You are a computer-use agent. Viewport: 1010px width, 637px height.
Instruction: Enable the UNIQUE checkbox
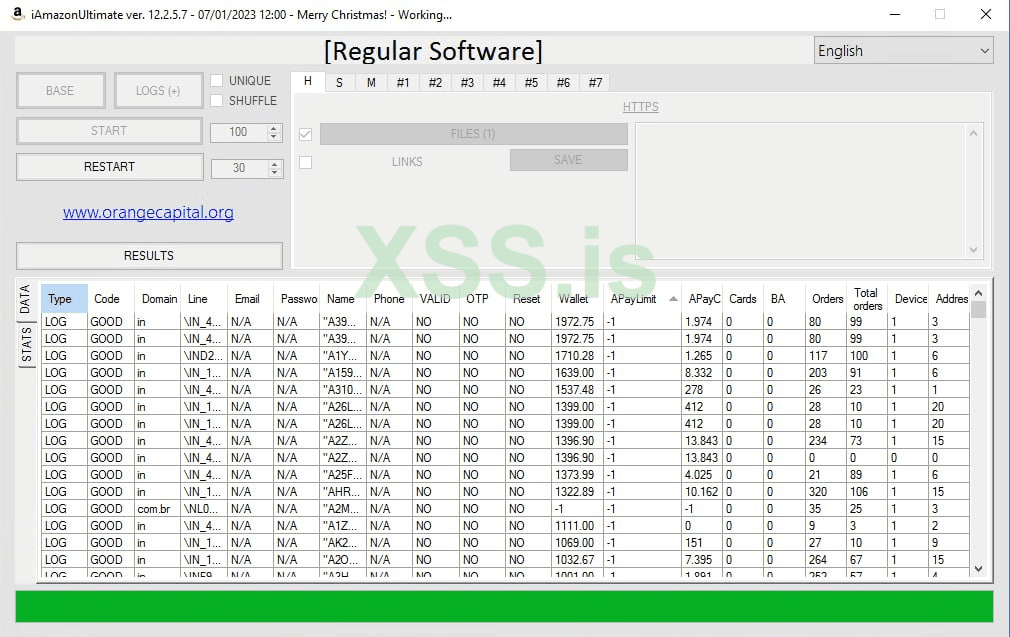click(217, 81)
